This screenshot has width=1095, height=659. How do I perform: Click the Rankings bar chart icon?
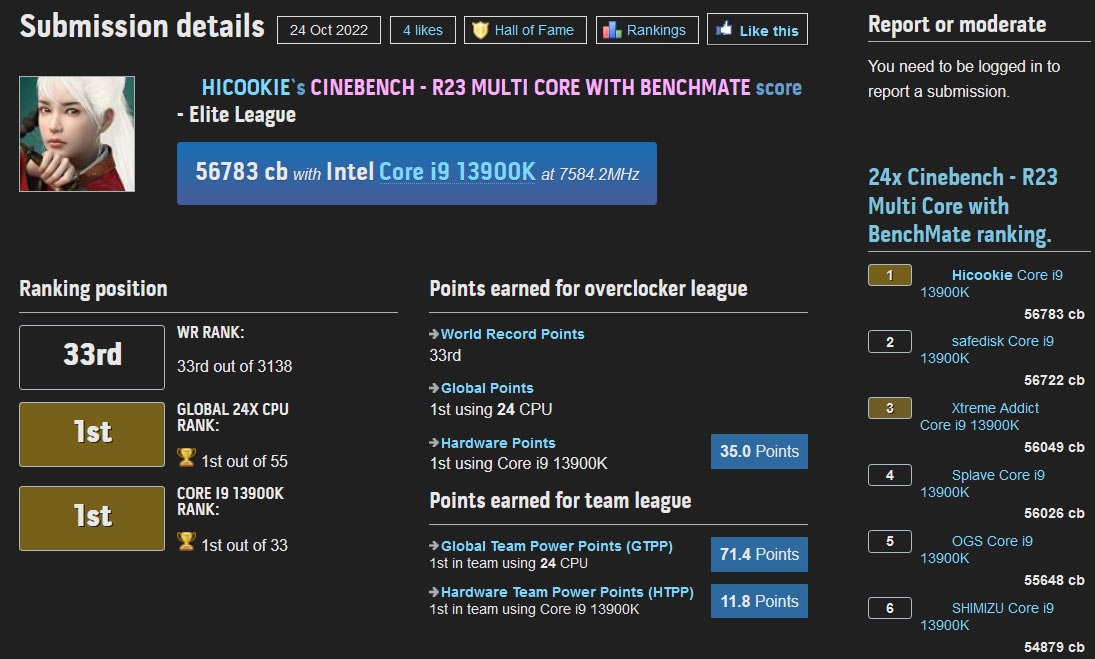[x=612, y=30]
